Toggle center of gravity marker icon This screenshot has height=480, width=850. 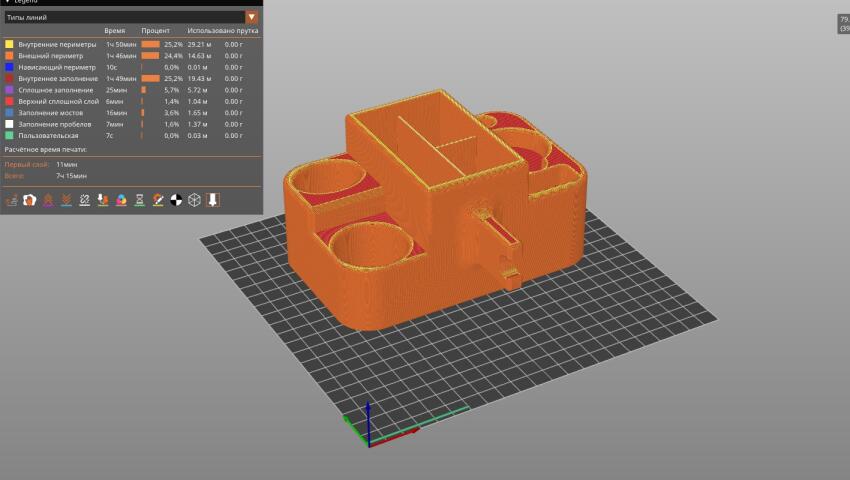point(176,200)
